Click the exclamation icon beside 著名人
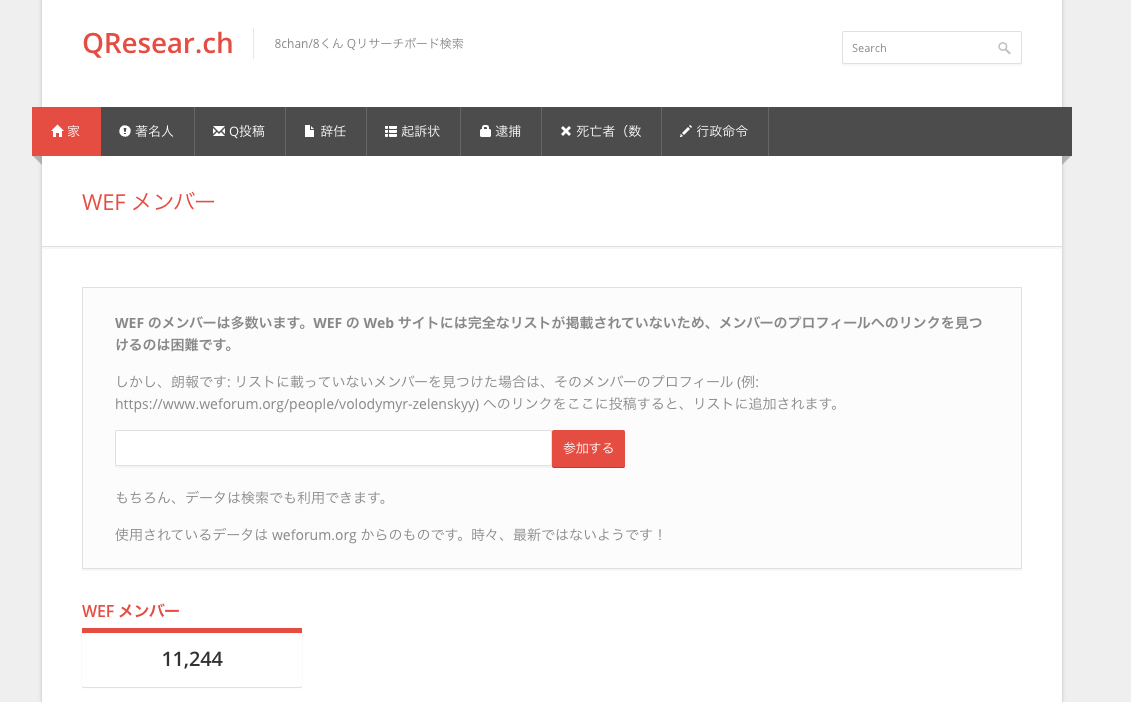The width and height of the screenshot is (1131, 702). pos(125,131)
